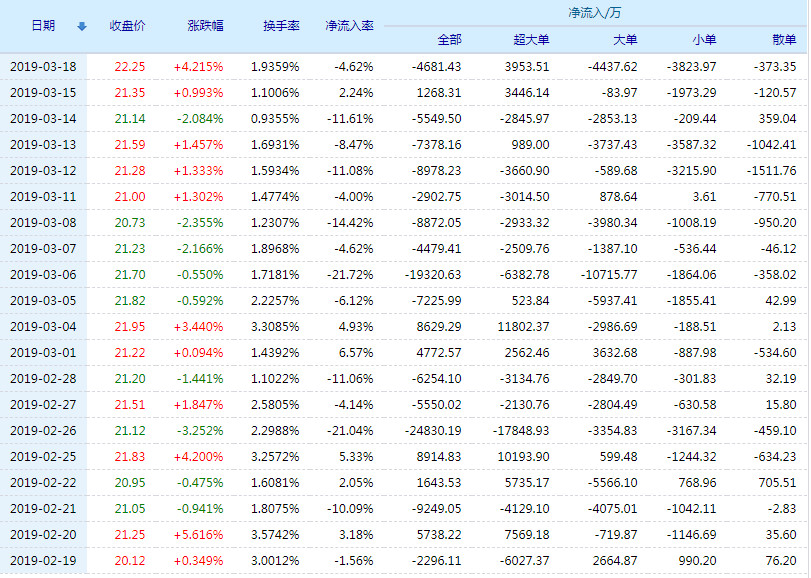Screen dimensions: 811x578
Task: Click change value +4.215%
Action: coord(199,67)
